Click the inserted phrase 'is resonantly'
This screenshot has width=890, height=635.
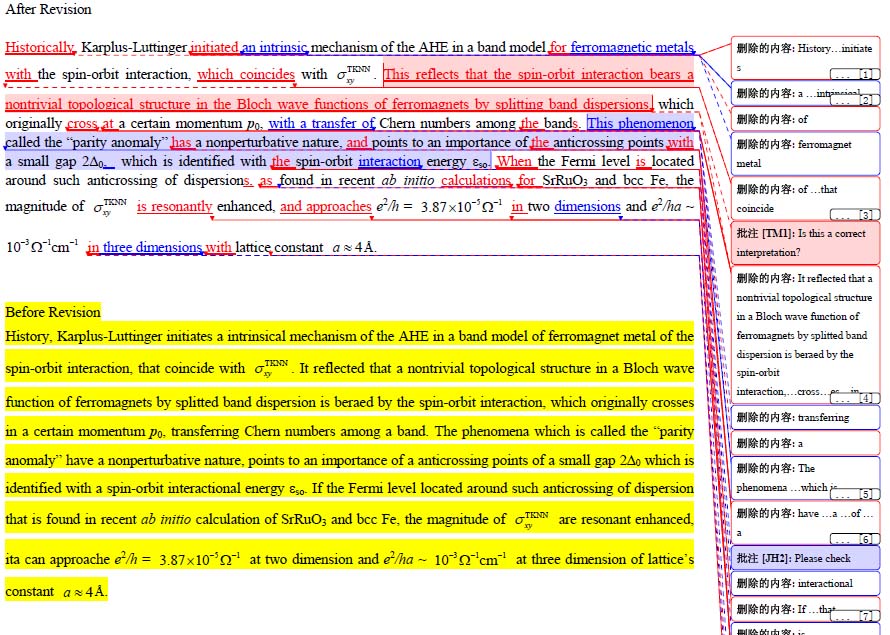pyautogui.click(x=174, y=206)
